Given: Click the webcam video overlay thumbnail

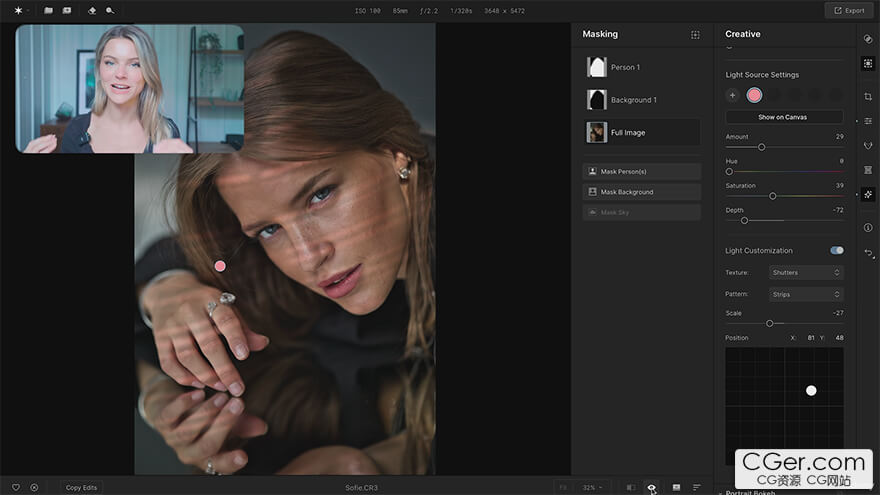Looking at the screenshot, I should [130, 89].
